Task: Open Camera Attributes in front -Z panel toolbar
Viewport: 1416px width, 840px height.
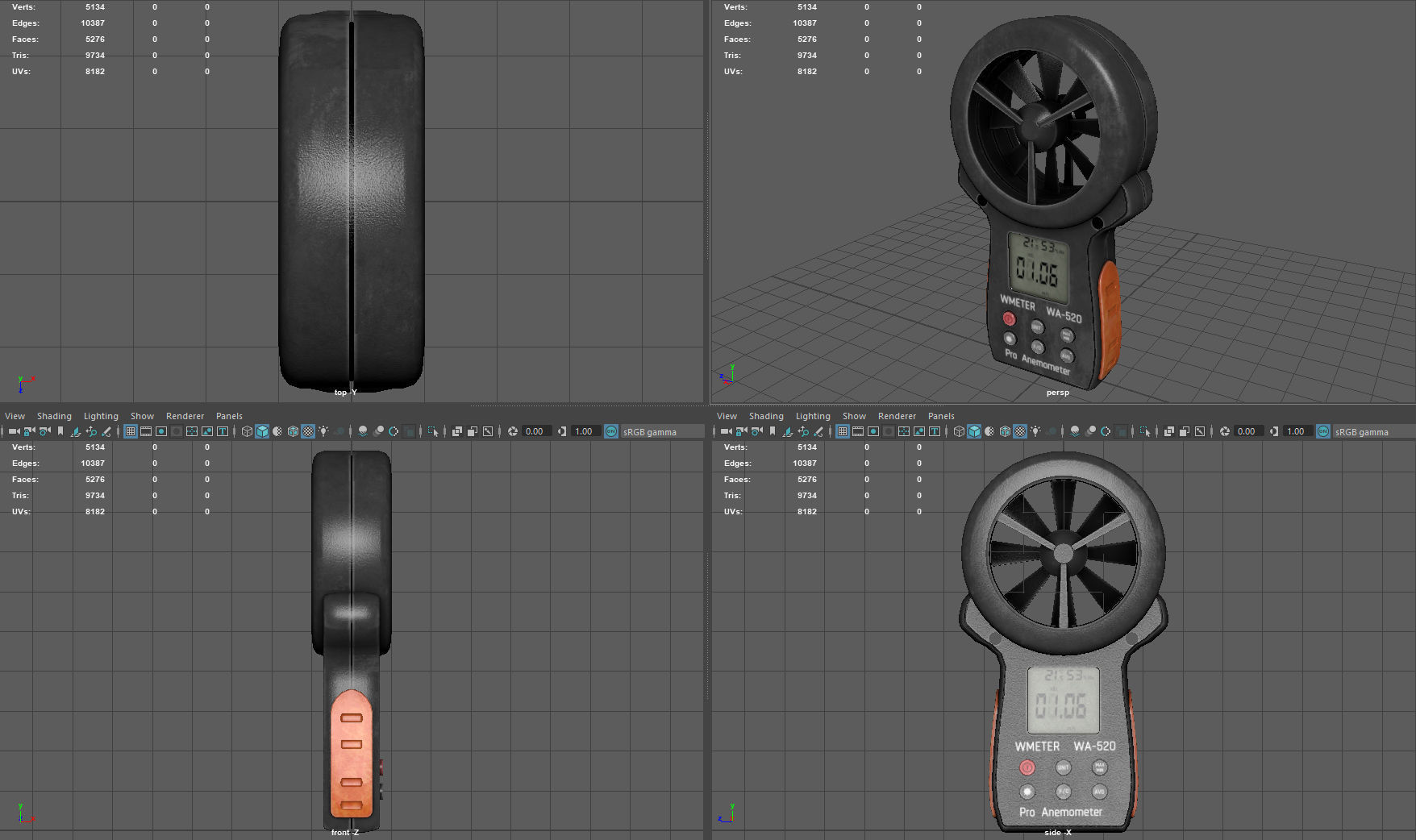Action: click(45, 431)
